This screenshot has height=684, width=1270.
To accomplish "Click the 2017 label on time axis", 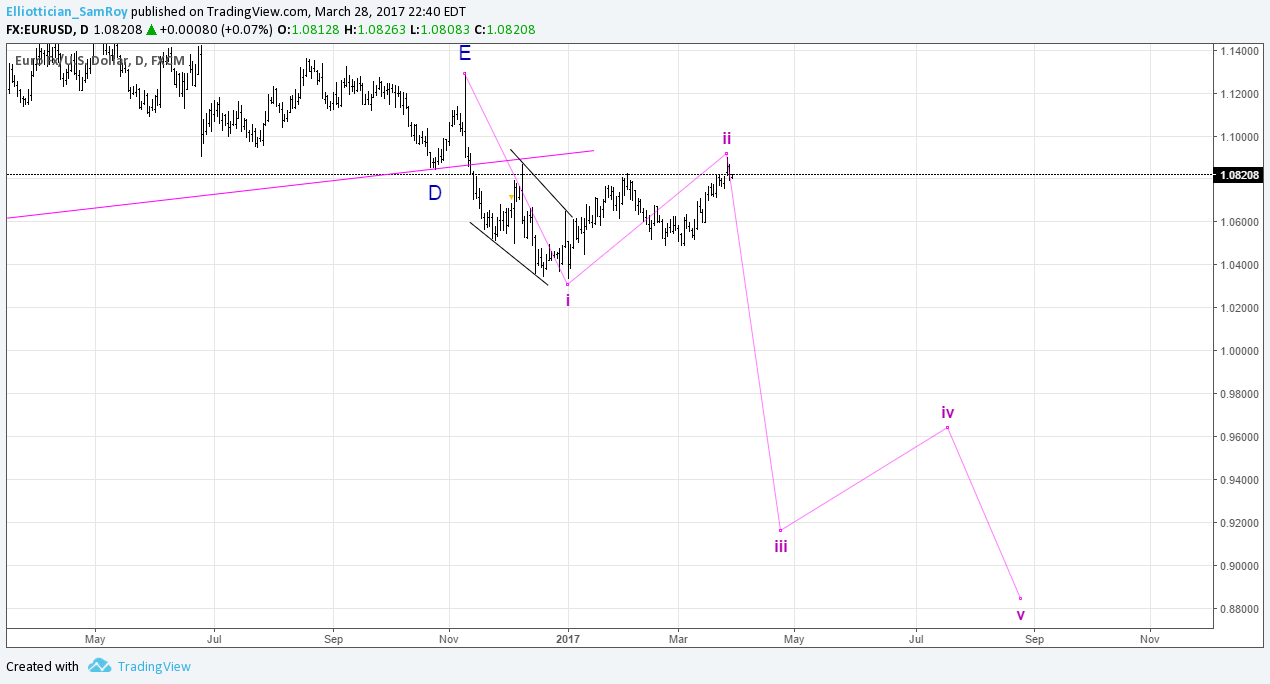I will 568,638.
